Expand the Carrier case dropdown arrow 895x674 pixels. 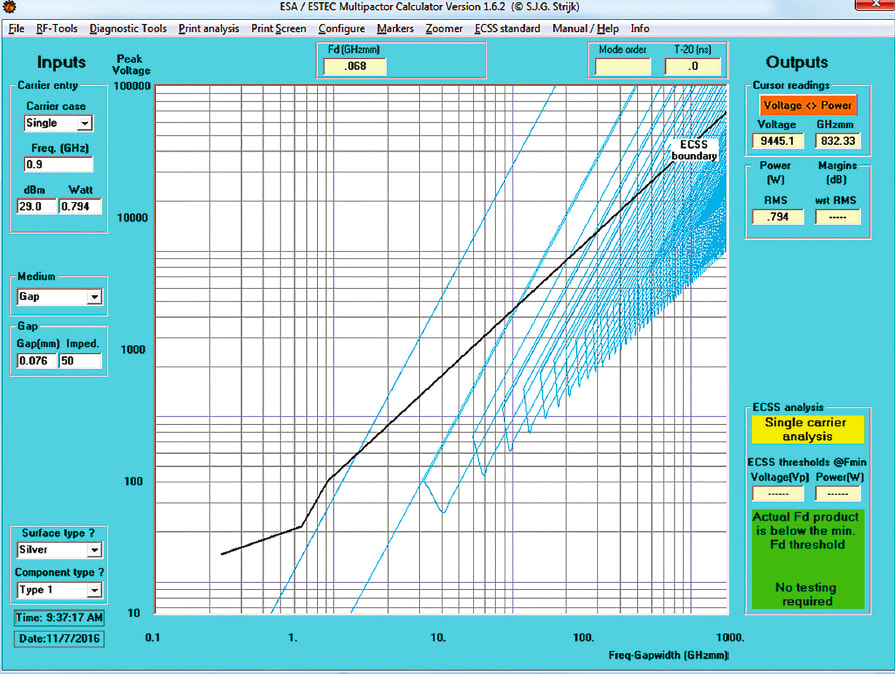click(x=85, y=123)
